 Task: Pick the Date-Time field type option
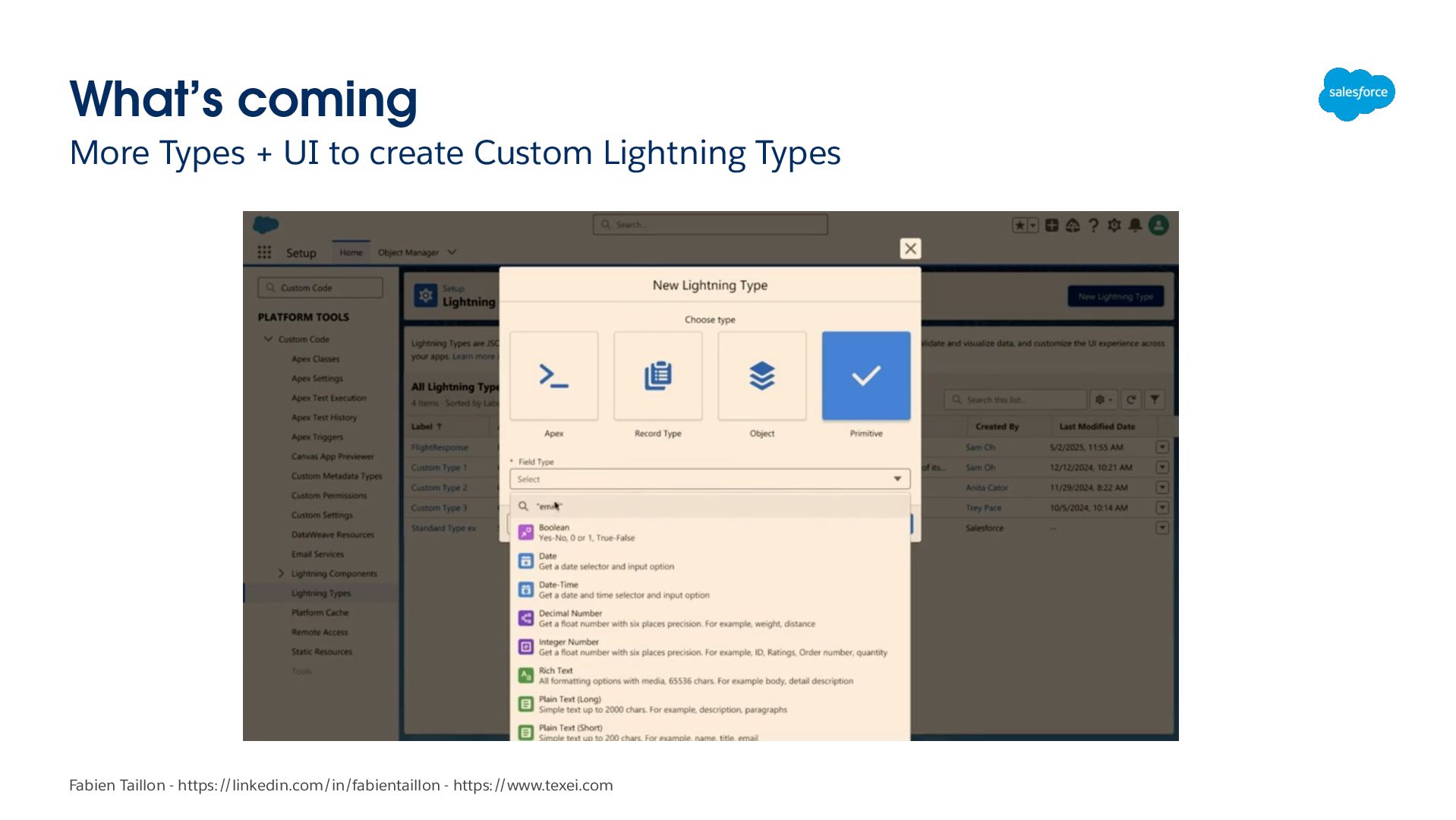click(x=710, y=590)
